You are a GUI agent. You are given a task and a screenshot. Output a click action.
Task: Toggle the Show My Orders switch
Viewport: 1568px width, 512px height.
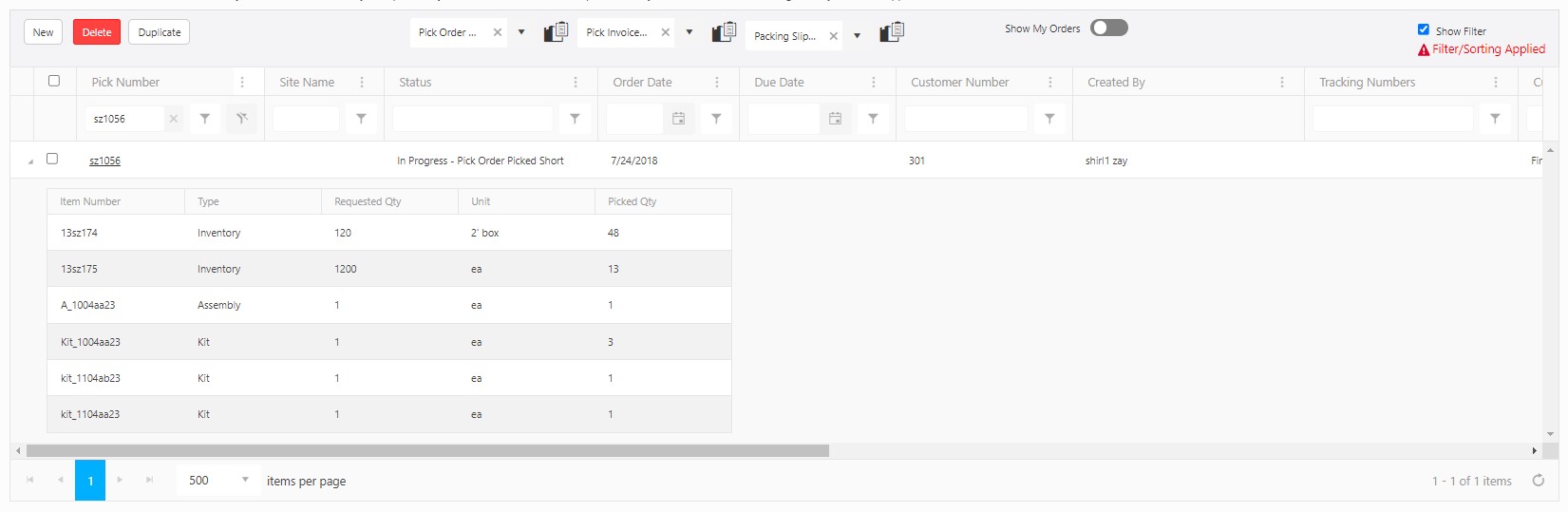click(1108, 28)
